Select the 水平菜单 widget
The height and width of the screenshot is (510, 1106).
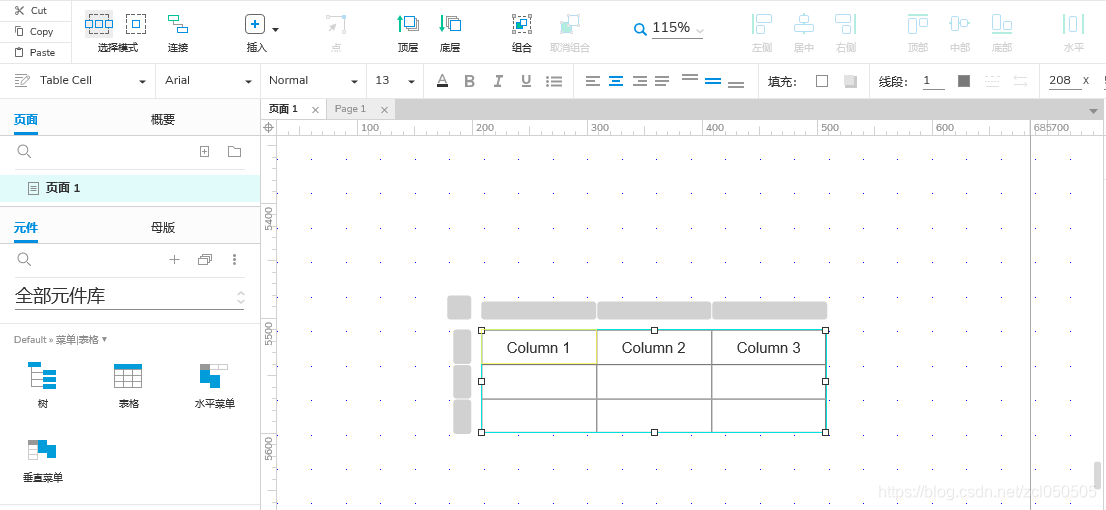pos(214,385)
